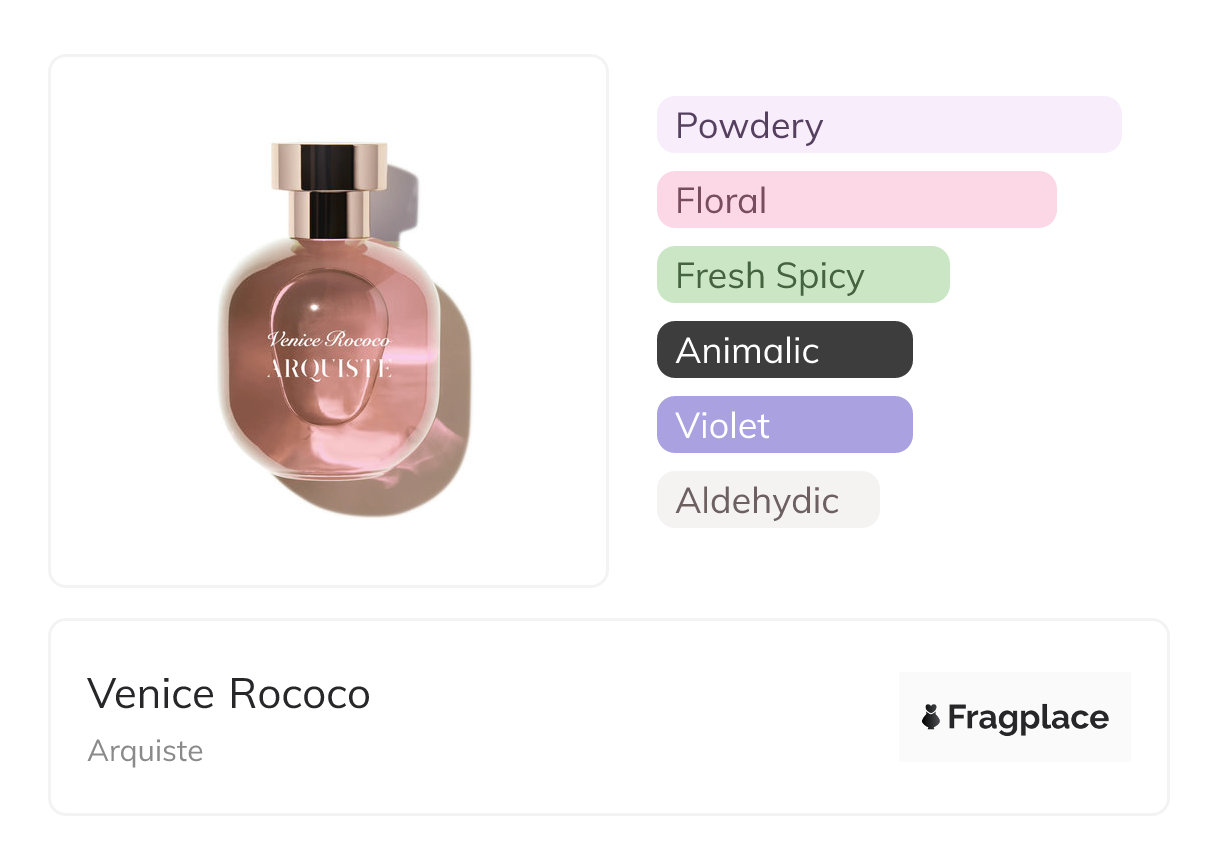Click the perfume bottle's wide top cap
This screenshot has width=1218, height=864.
point(329,166)
